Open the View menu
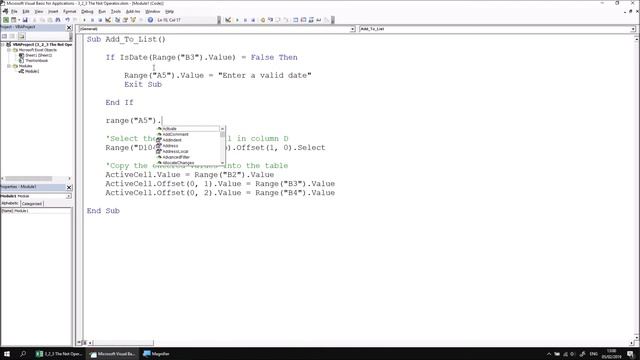The height and width of the screenshot is (360, 640). (39, 11)
